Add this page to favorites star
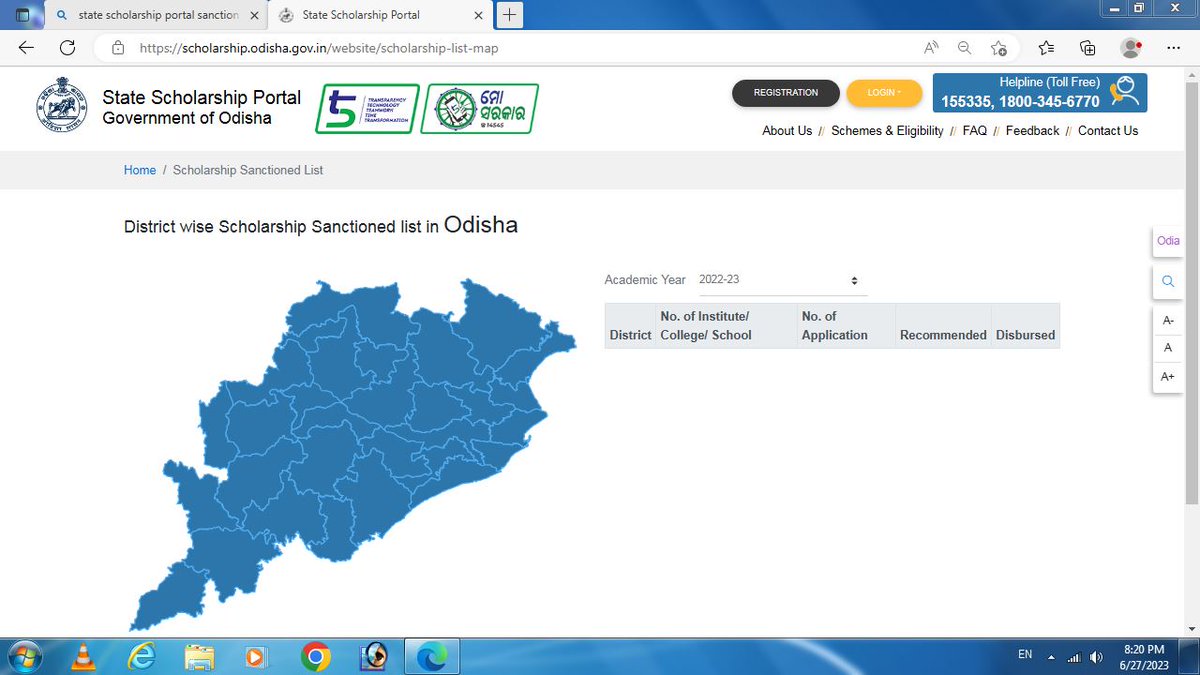Viewport: 1200px width, 675px height. click(998, 47)
